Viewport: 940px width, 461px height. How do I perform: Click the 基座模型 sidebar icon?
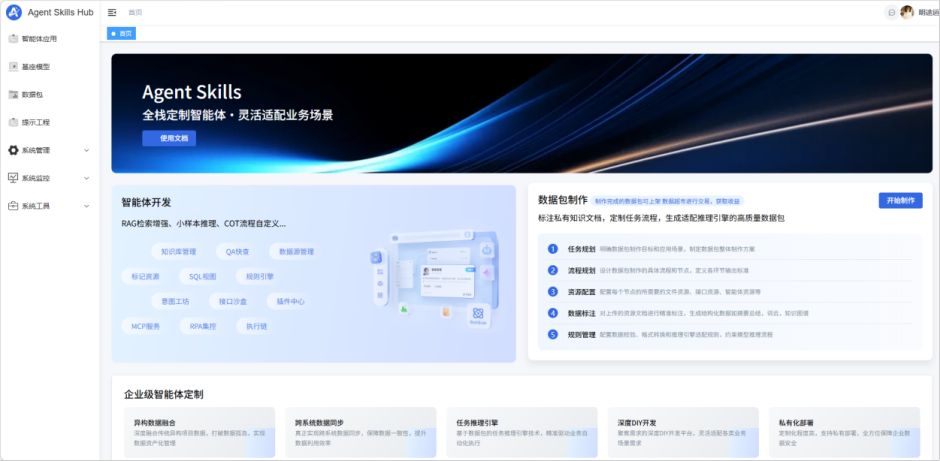click(13, 67)
